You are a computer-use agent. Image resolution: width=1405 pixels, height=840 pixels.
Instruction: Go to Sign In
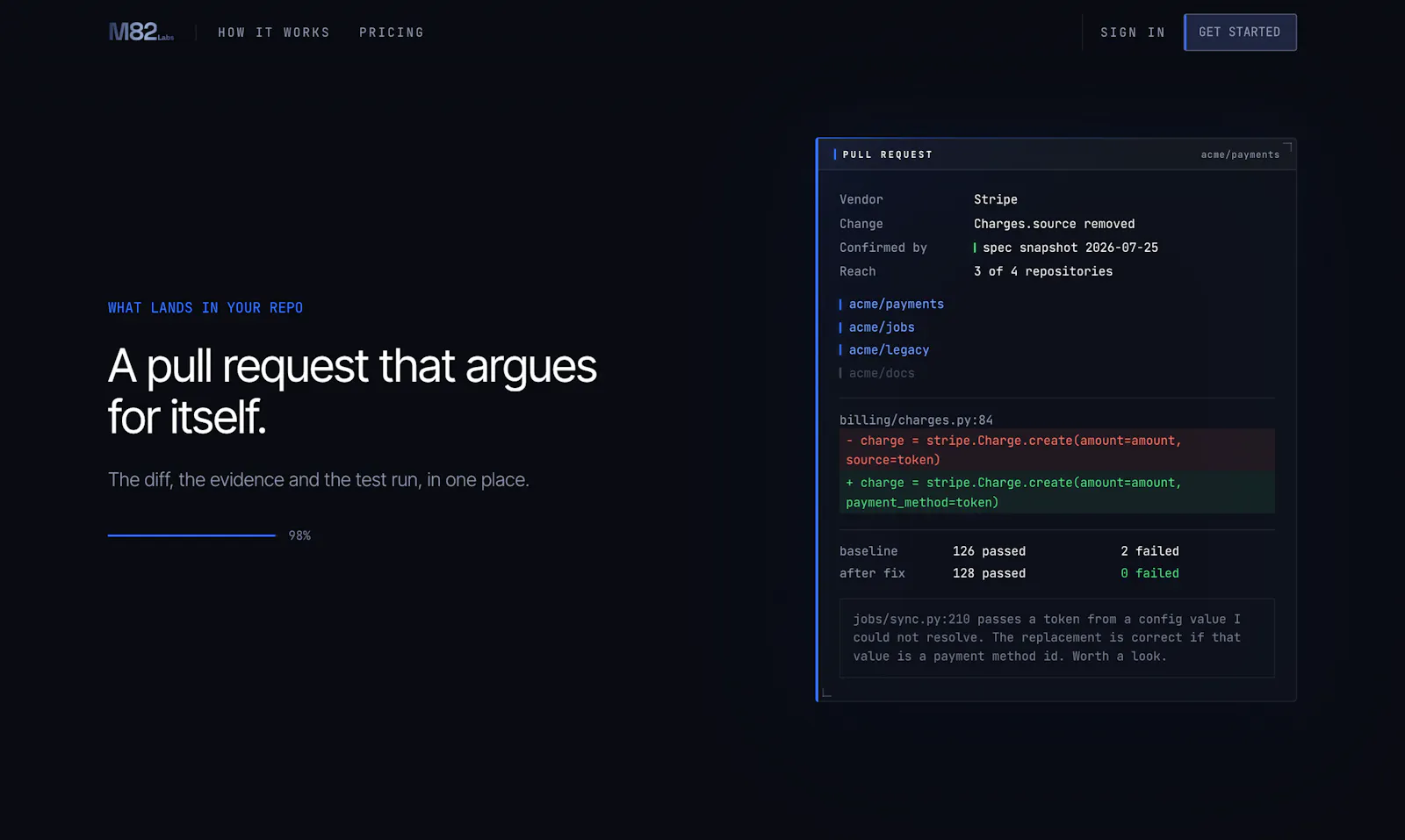tap(1133, 32)
